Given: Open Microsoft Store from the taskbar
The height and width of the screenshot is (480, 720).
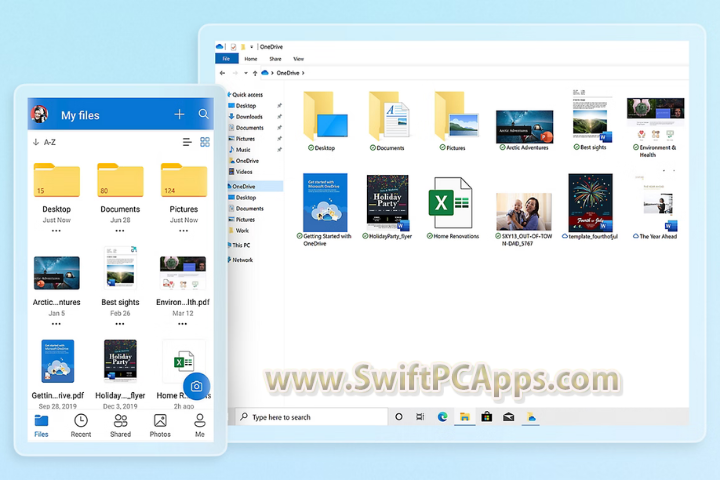Looking at the screenshot, I should click(x=487, y=417).
